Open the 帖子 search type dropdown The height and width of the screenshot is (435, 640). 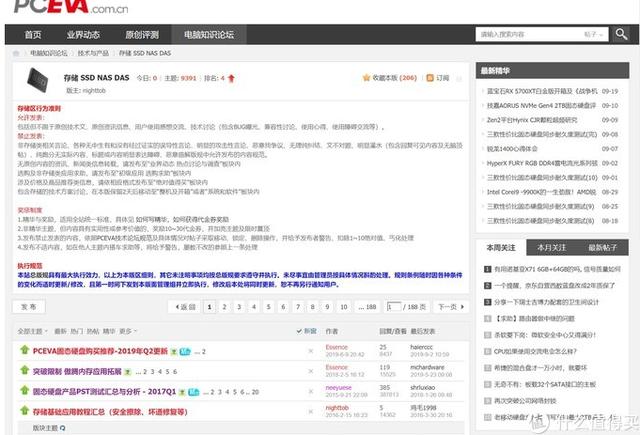[x=593, y=35]
